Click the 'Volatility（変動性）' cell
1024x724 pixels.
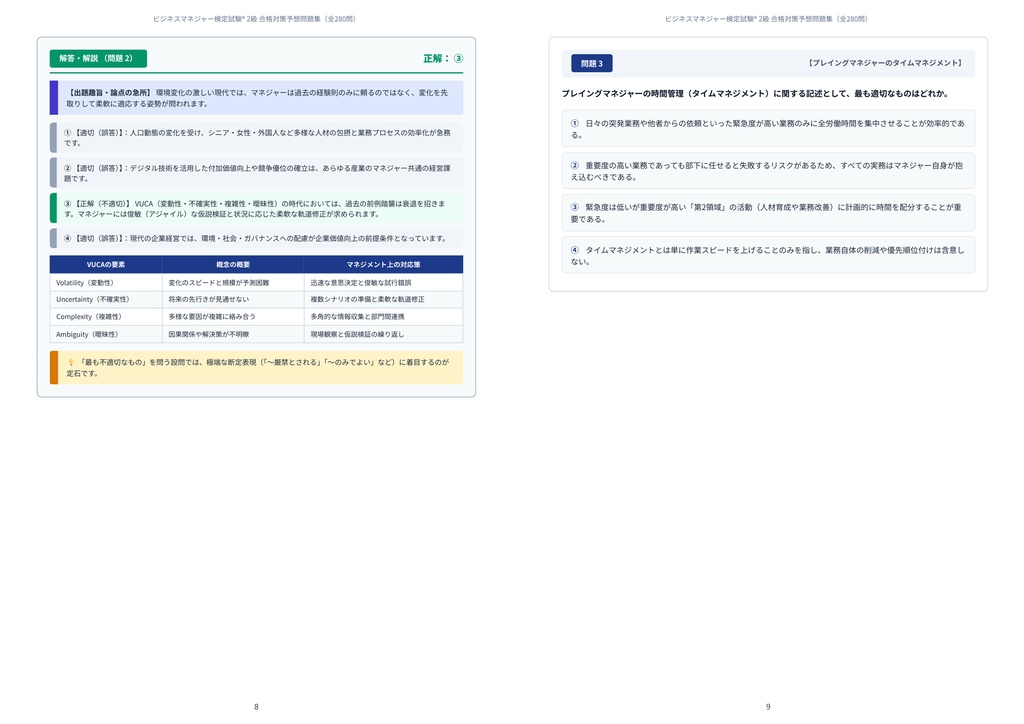pyautogui.click(x=106, y=283)
